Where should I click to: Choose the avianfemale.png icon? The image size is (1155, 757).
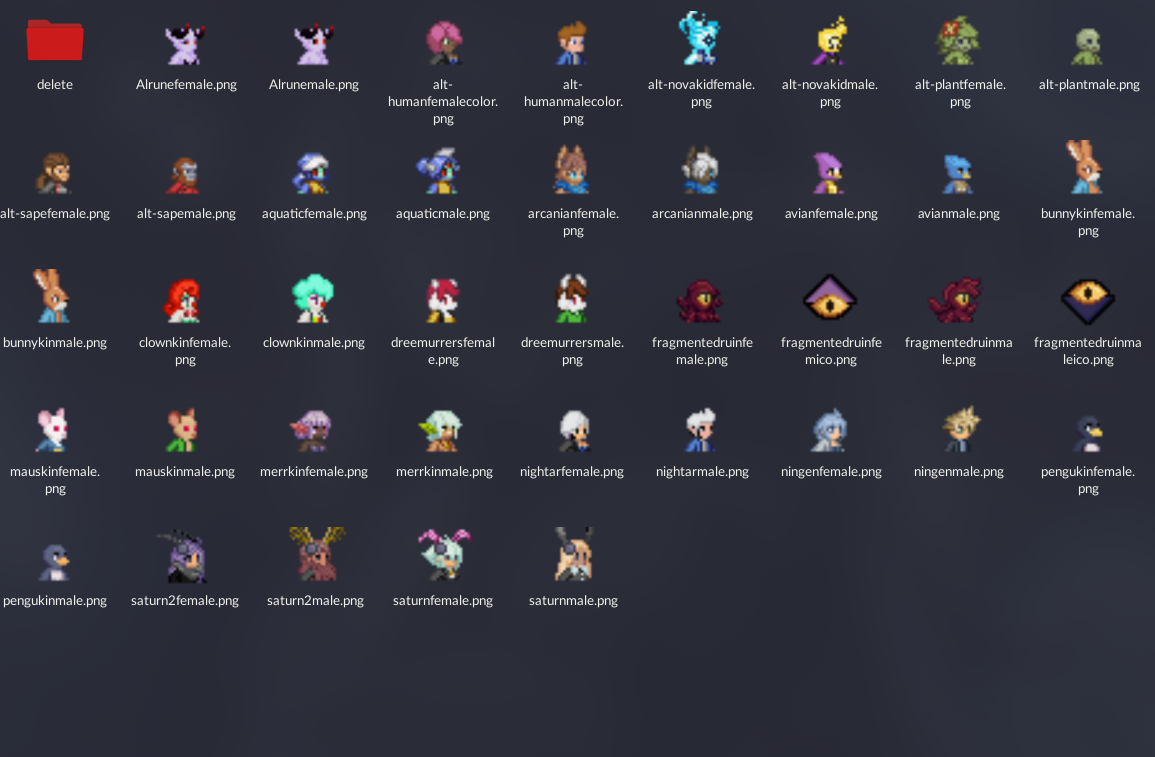coord(830,173)
